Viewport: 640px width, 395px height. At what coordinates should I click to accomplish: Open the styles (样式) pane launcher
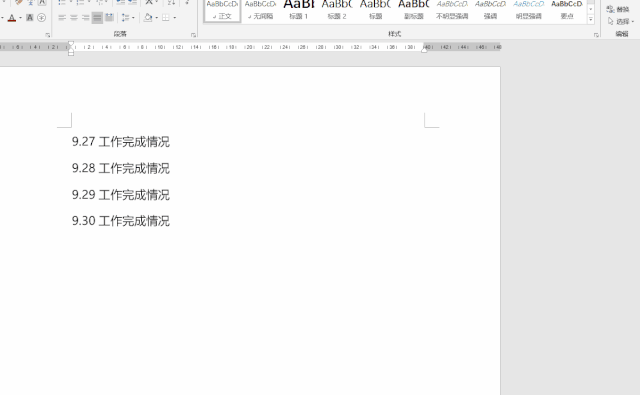tap(596, 36)
